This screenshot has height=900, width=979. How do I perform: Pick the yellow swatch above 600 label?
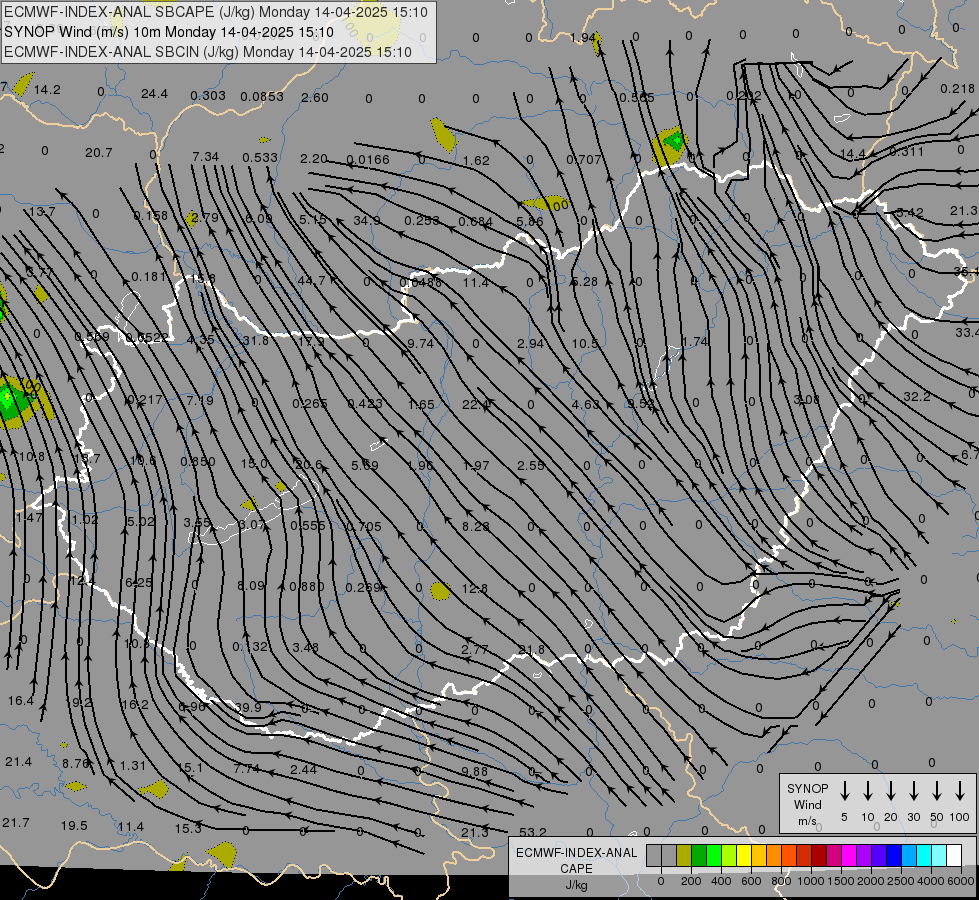(x=744, y=856)
